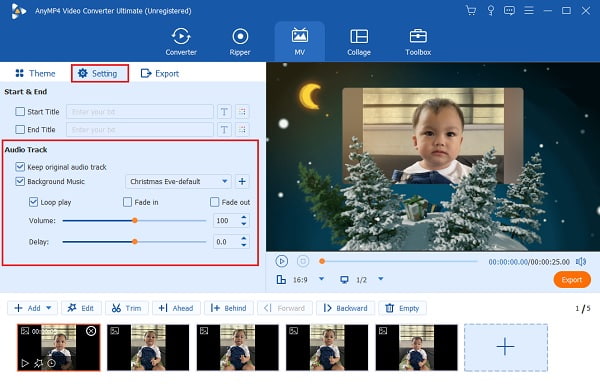Click the orange Export button
Image resolution: width=600 pixels, height=390 pixels.
tap(572, 280)
